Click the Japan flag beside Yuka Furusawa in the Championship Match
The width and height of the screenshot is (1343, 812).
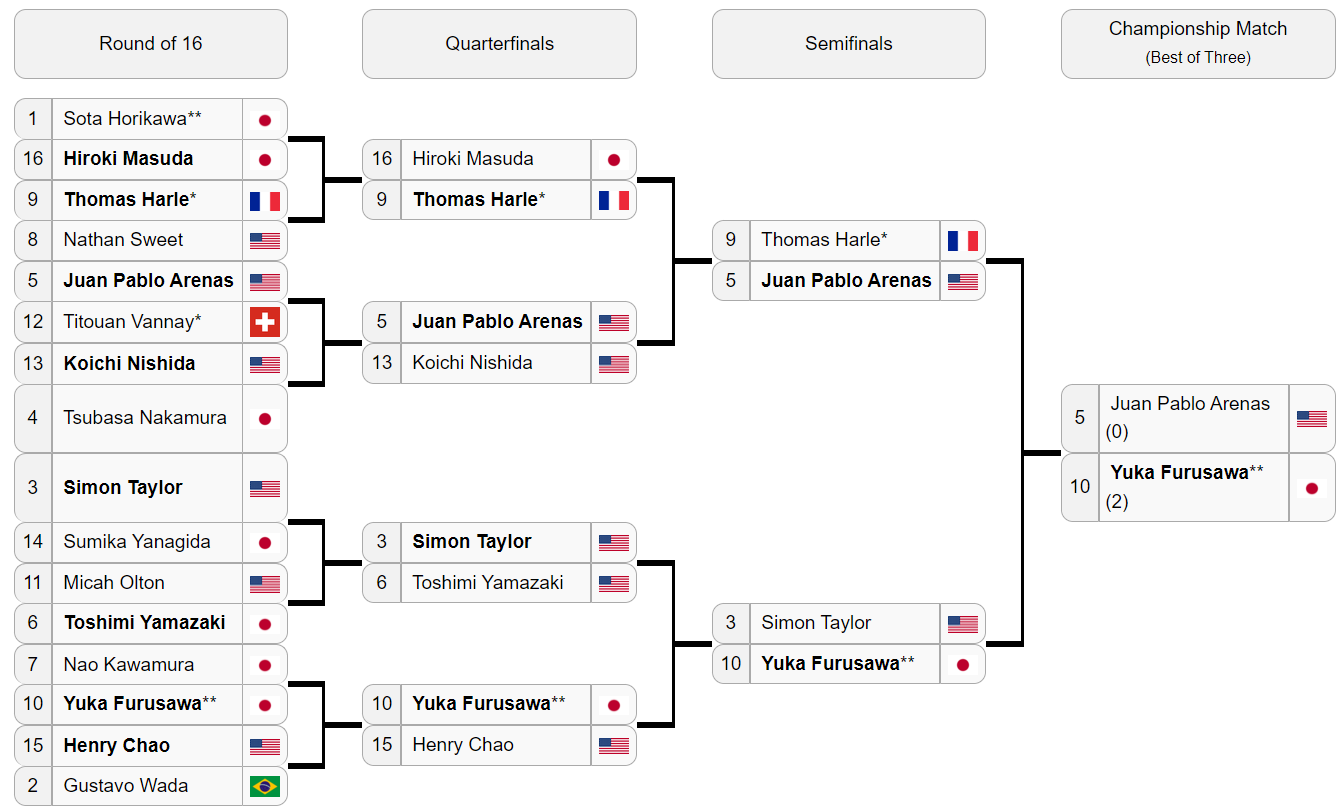pos(1312,488)
